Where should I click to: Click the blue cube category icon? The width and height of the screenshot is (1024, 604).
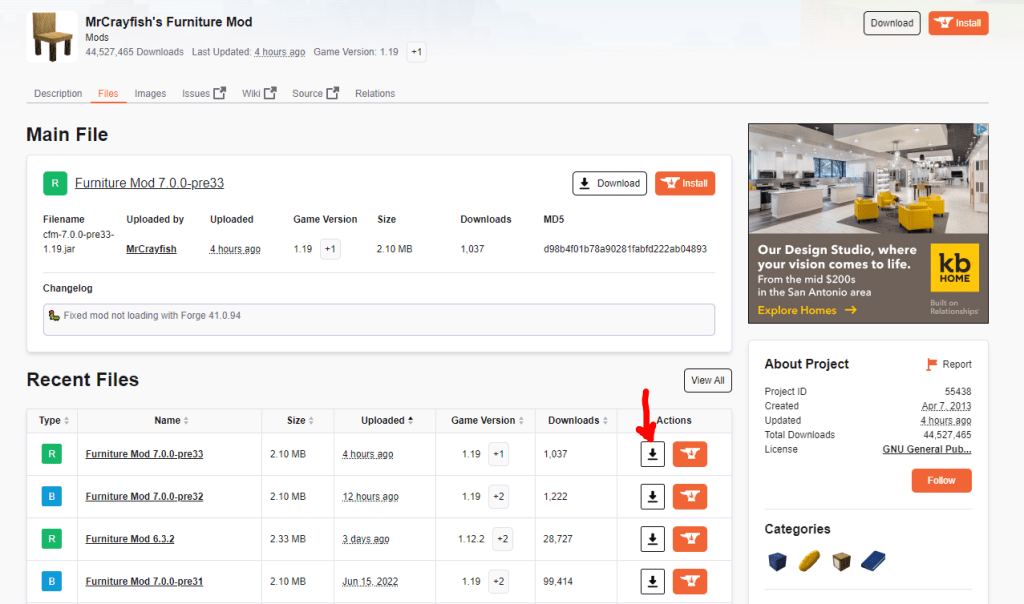777,561
